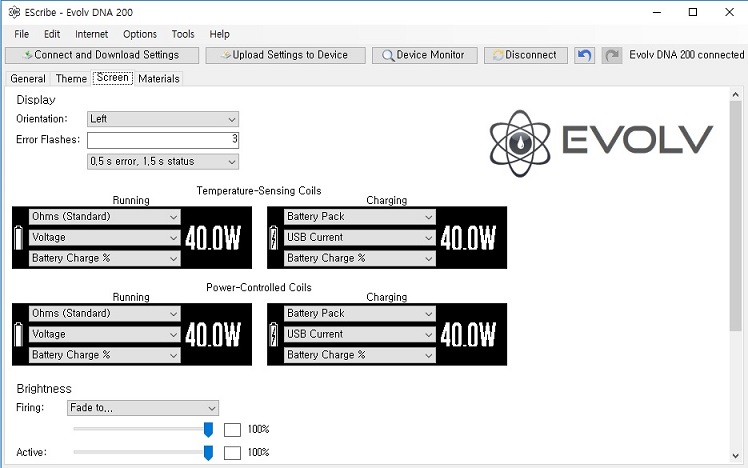748x468 pixels.
Task: Click charging battery icon in Temperature-Sensing Charging preview
Action: click(x=273, y=238)
